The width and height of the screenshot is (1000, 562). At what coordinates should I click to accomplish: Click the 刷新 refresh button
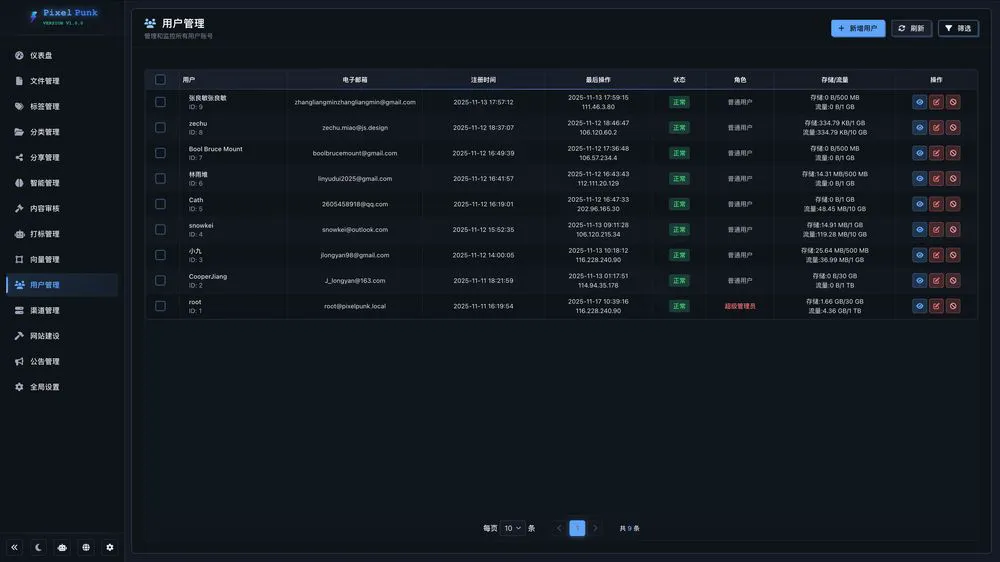(x=910, y=28)
